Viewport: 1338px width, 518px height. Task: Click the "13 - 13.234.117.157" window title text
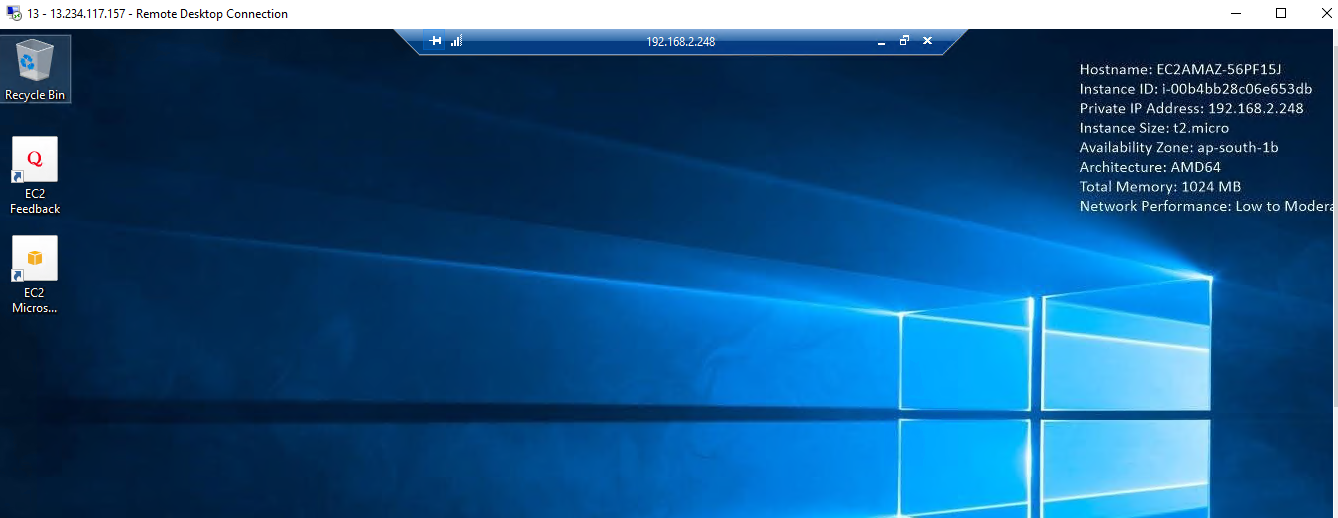pos(75,14)
